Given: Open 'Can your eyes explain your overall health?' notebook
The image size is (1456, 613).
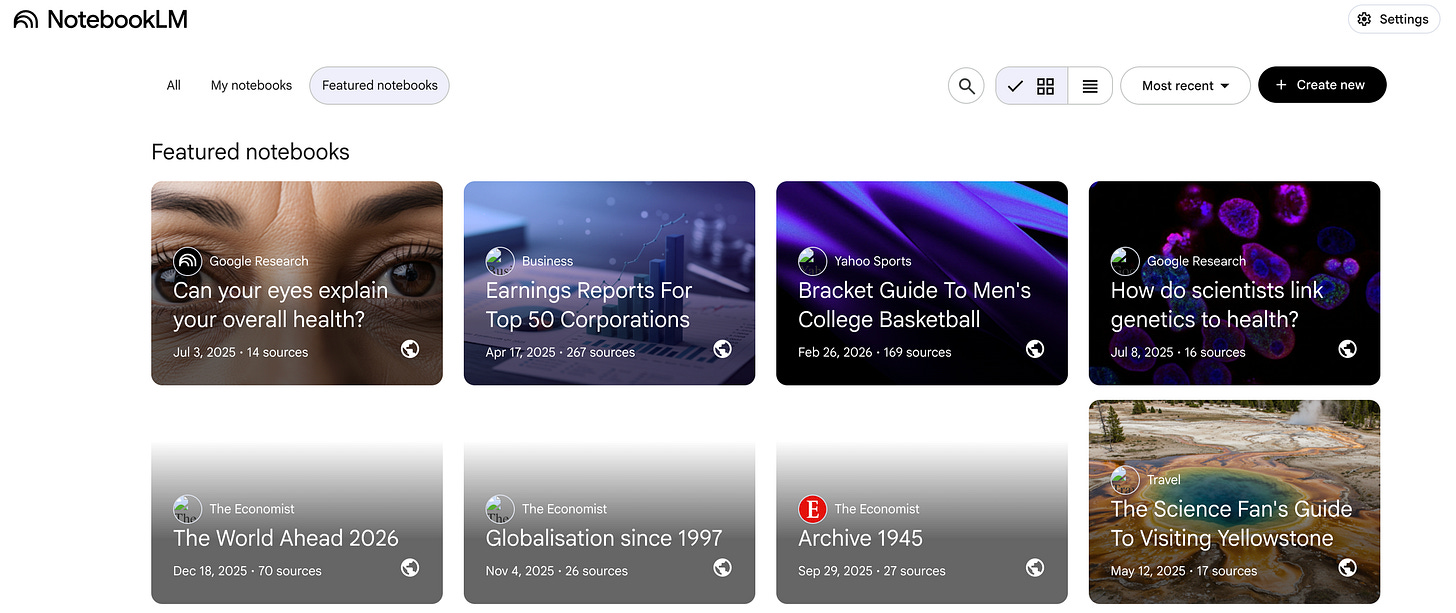Looking at the screenshot, I should point(297,283).
